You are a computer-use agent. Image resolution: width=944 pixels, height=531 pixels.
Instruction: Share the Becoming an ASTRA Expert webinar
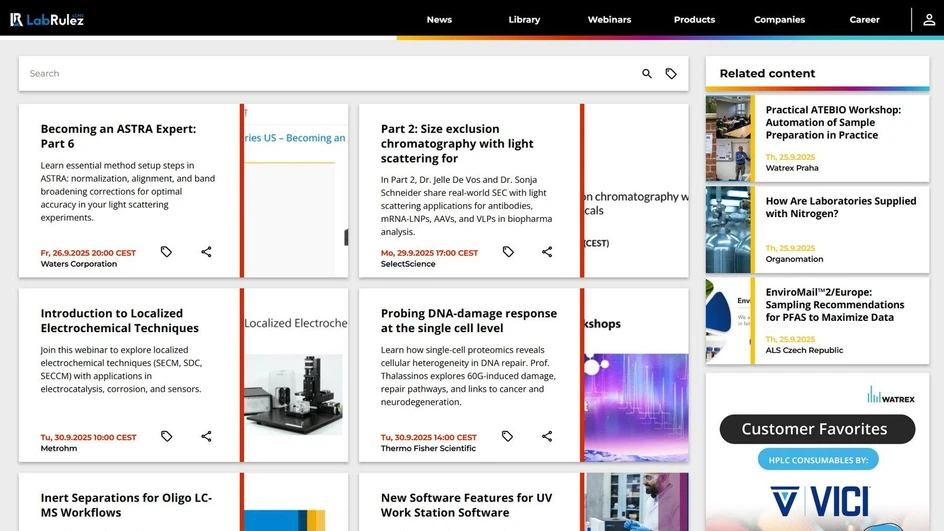[x=206, y=252]
